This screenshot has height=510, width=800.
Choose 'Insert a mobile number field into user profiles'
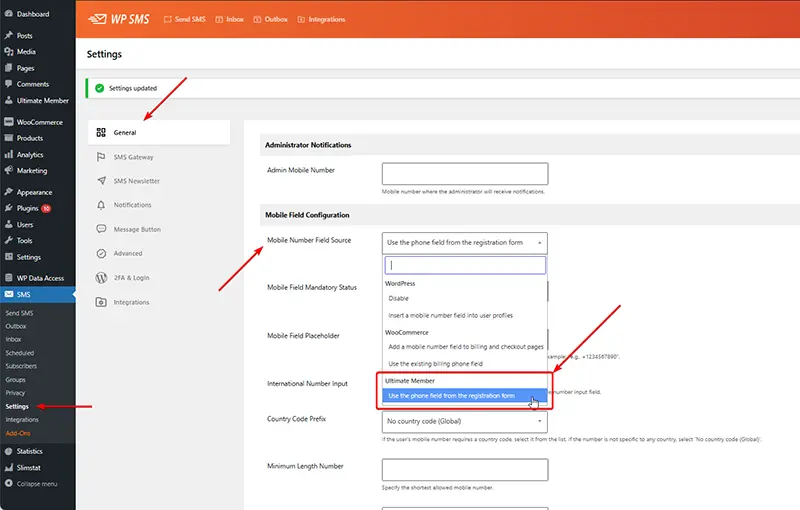point(449,315)
